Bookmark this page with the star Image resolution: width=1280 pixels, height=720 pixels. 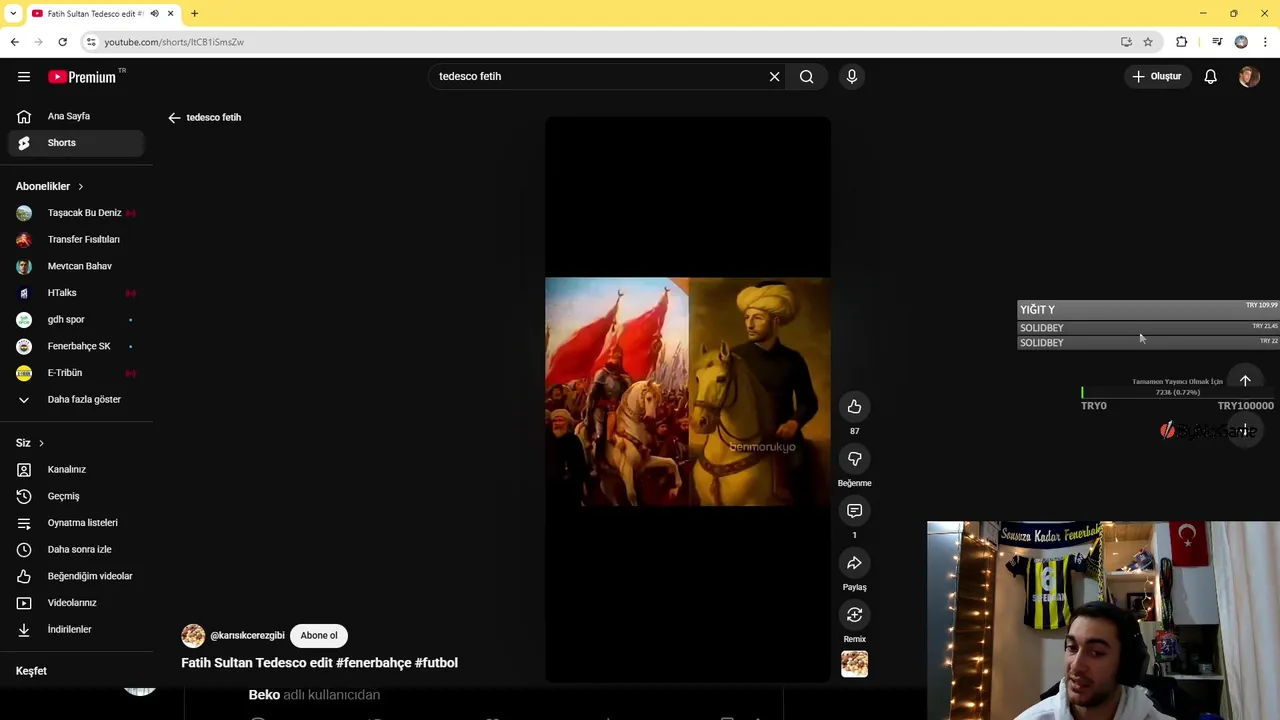click(1148, 42)
